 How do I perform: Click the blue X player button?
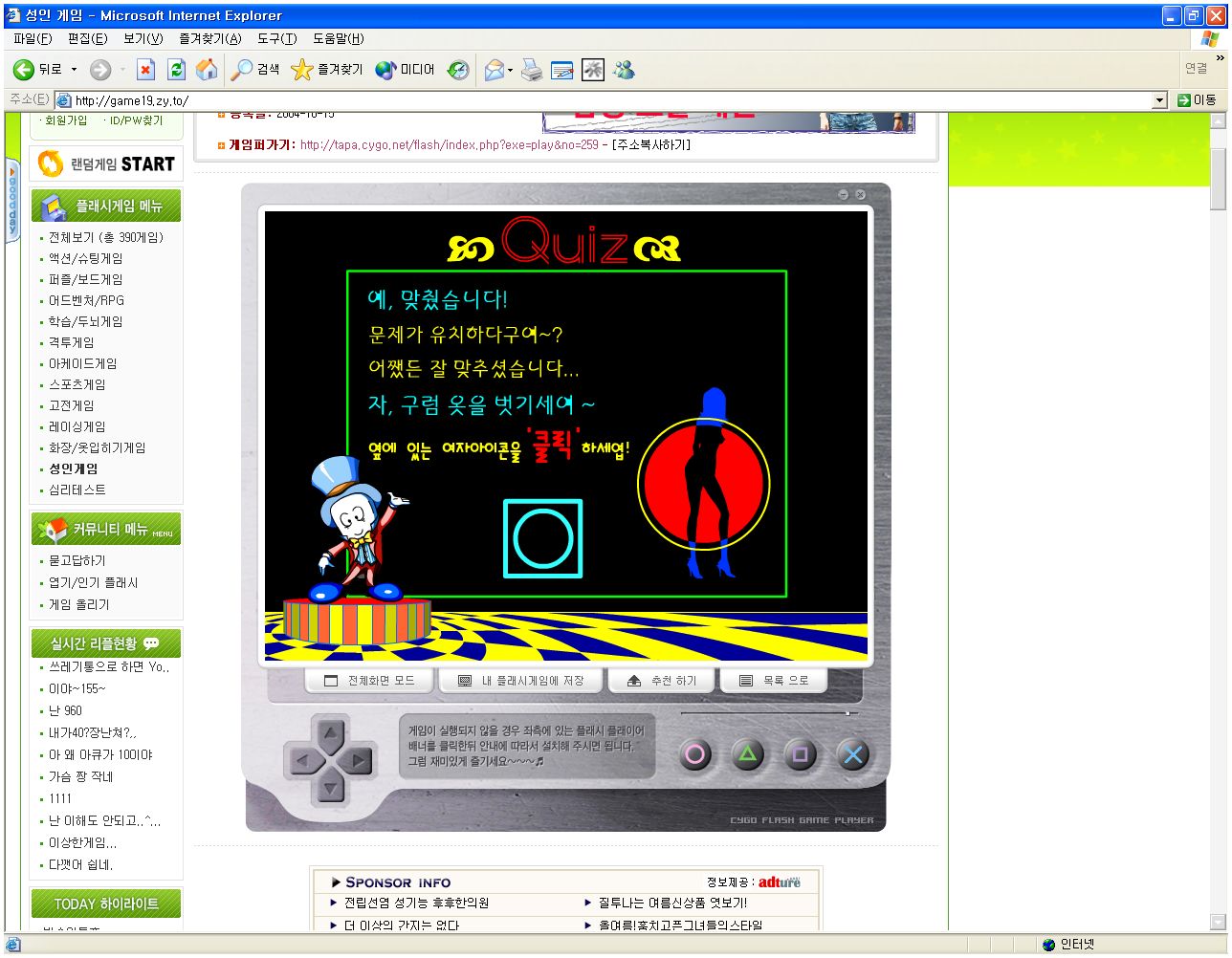[853, 755]
